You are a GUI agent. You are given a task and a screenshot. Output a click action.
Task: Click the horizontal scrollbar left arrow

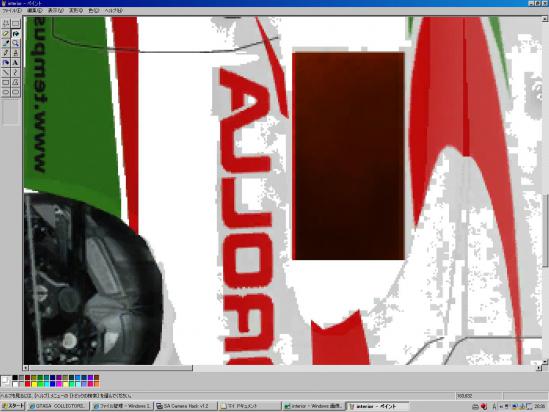tap(26, 368)
